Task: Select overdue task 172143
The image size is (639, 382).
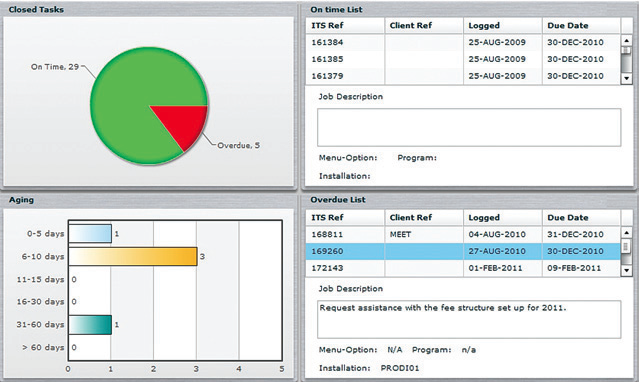Action: pyautogui.click(x=463, y=268)
